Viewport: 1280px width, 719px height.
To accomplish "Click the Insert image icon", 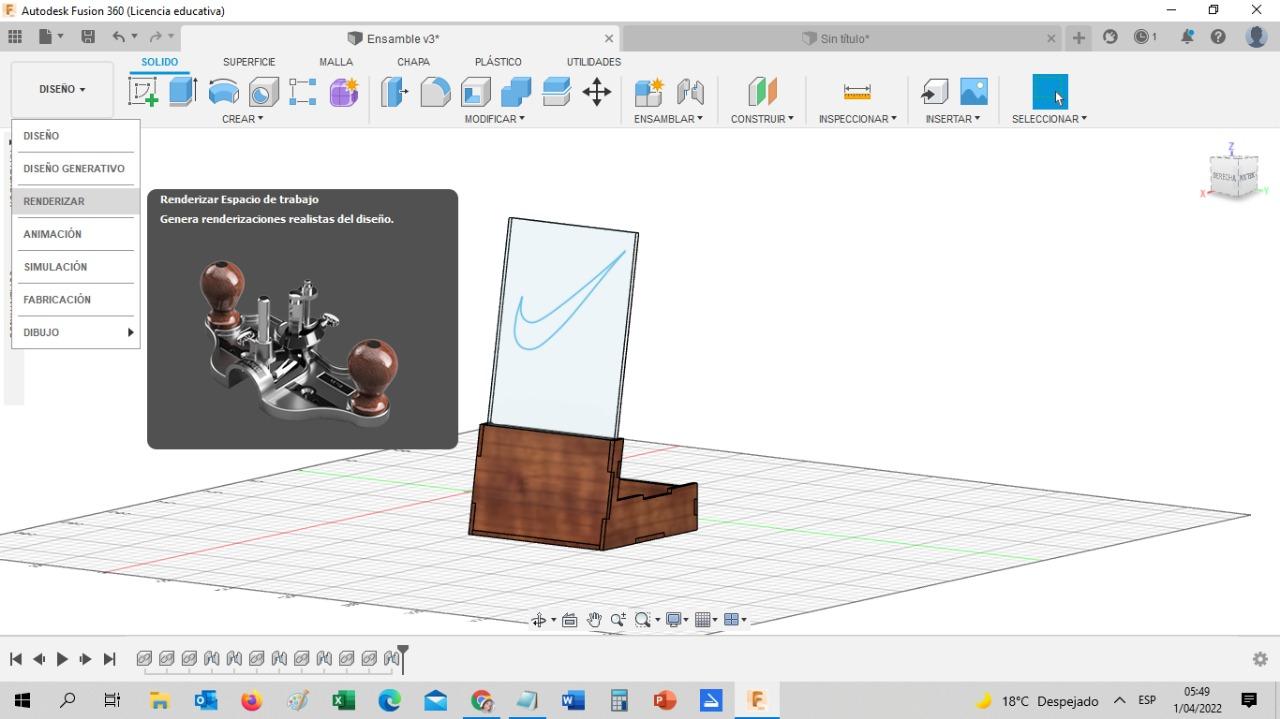I will coord(973,92).
